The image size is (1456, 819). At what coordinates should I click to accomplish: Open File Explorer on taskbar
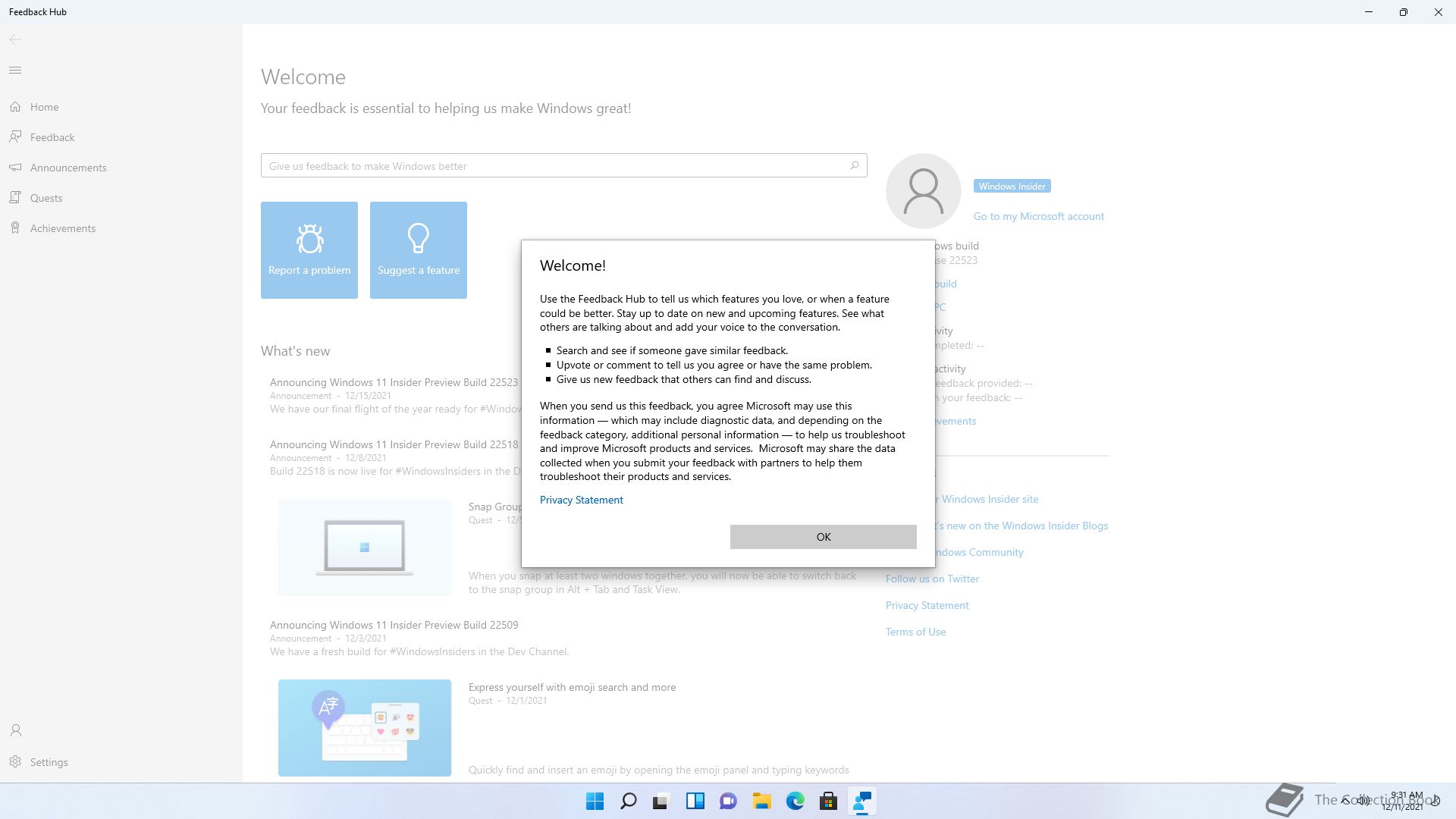[762, 801]
